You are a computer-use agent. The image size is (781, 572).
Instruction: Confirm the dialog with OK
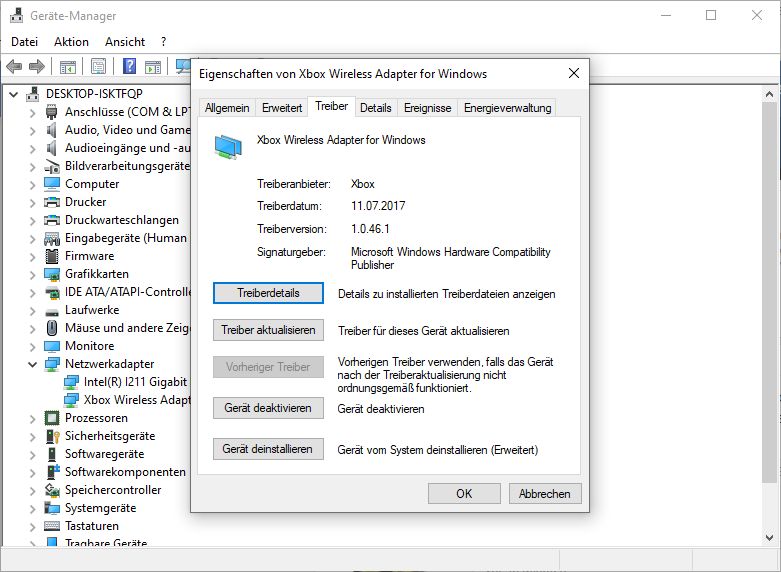[464, 494]
